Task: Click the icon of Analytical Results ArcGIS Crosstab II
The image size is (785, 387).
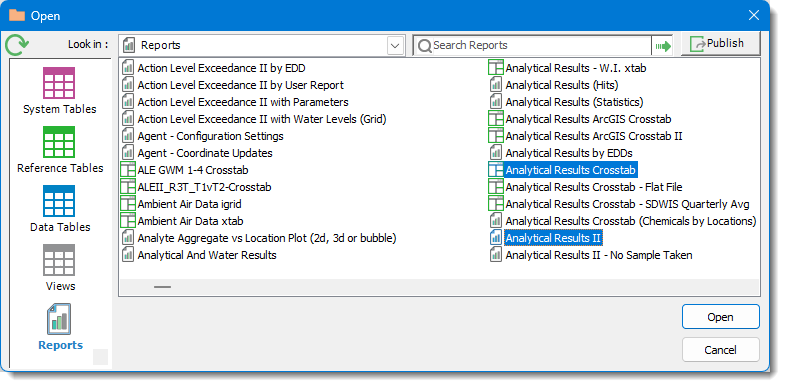Action: (x=496, y=136)
